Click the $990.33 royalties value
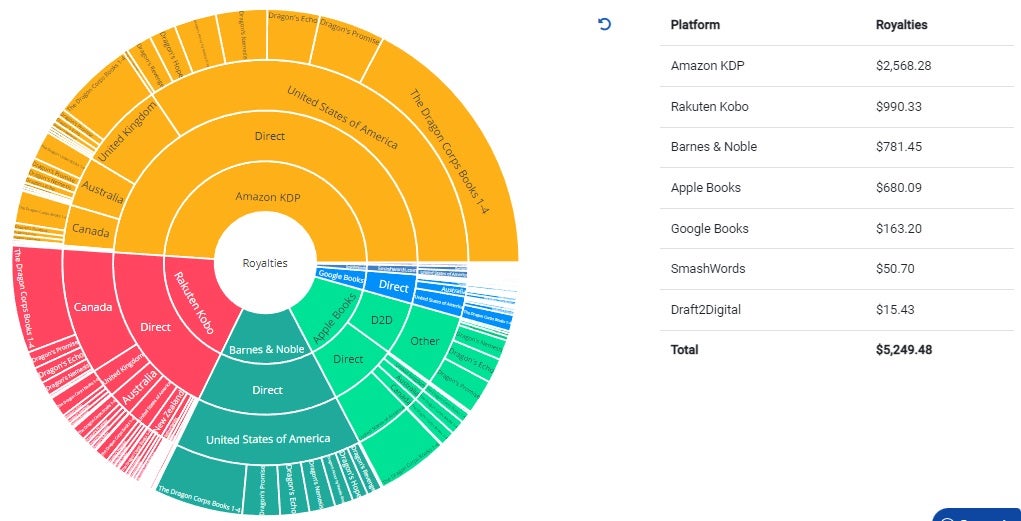Viewport: 1021px width, 521px height. (x=899, y=106)
